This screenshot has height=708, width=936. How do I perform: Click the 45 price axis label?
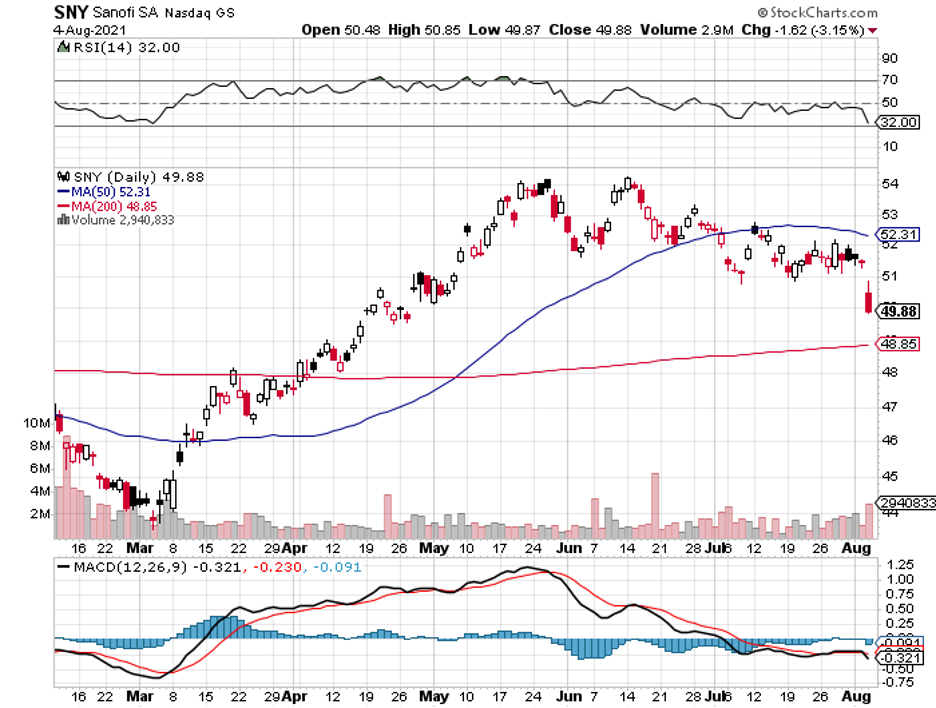coord(889,476)
